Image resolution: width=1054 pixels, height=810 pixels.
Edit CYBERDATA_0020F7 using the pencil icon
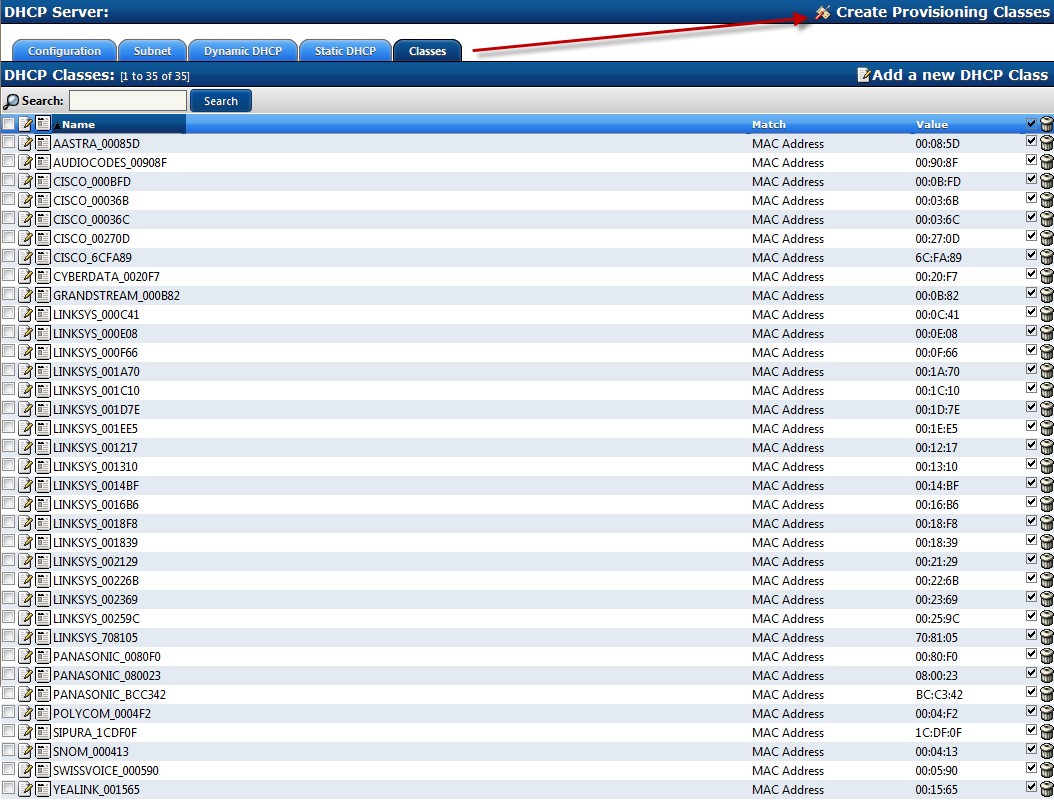[x=26, y=276]
